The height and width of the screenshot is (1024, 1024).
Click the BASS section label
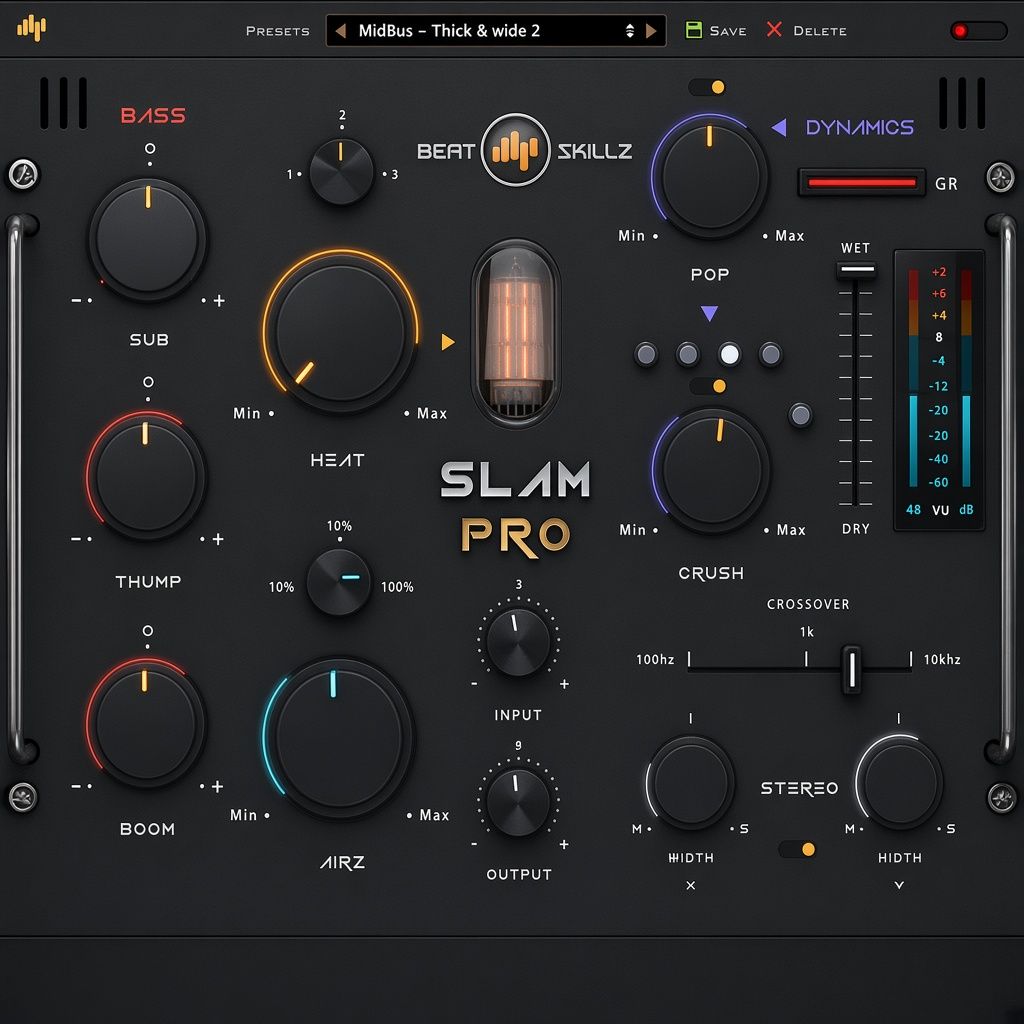tap(153, 116)
